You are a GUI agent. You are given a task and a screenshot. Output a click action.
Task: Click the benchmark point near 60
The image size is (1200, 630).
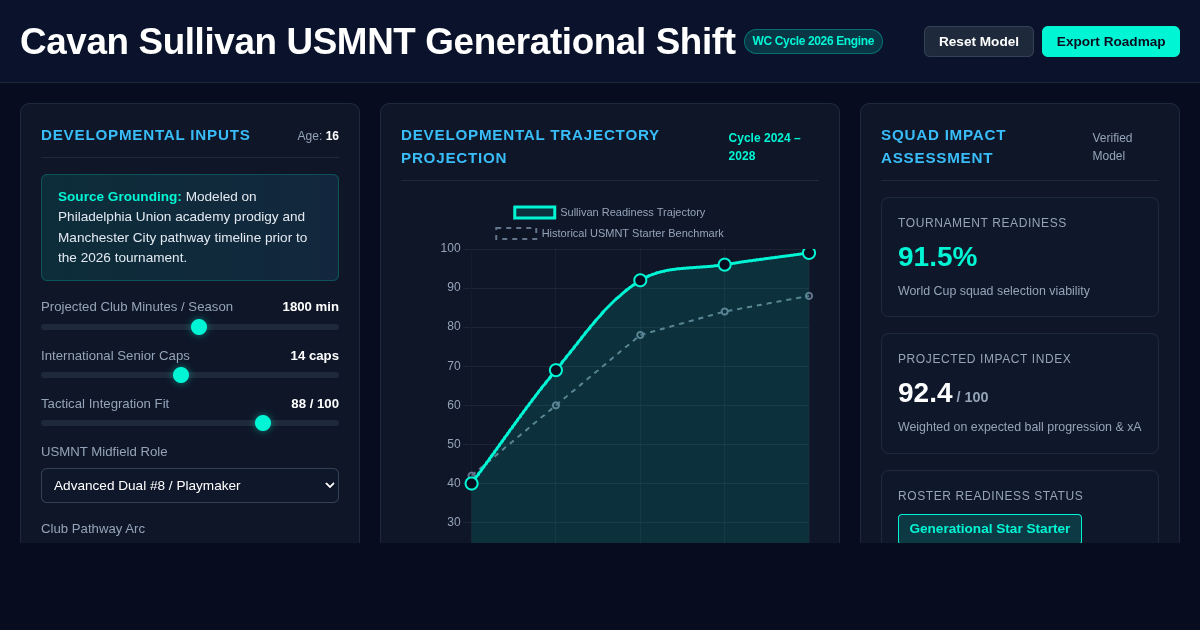pyautogui.click(x=556, y=405)
